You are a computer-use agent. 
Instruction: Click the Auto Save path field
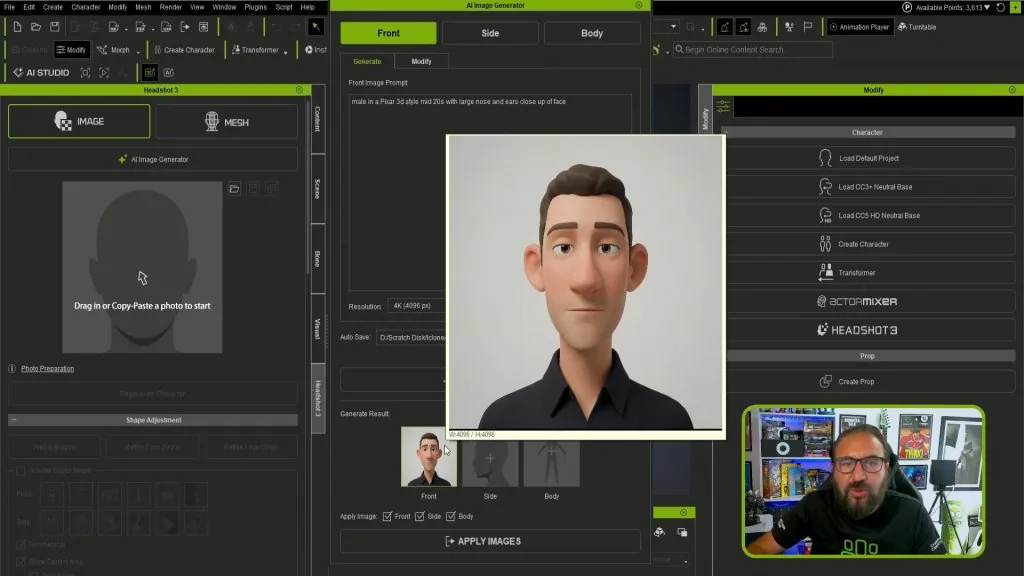click(x=411, y=338)
